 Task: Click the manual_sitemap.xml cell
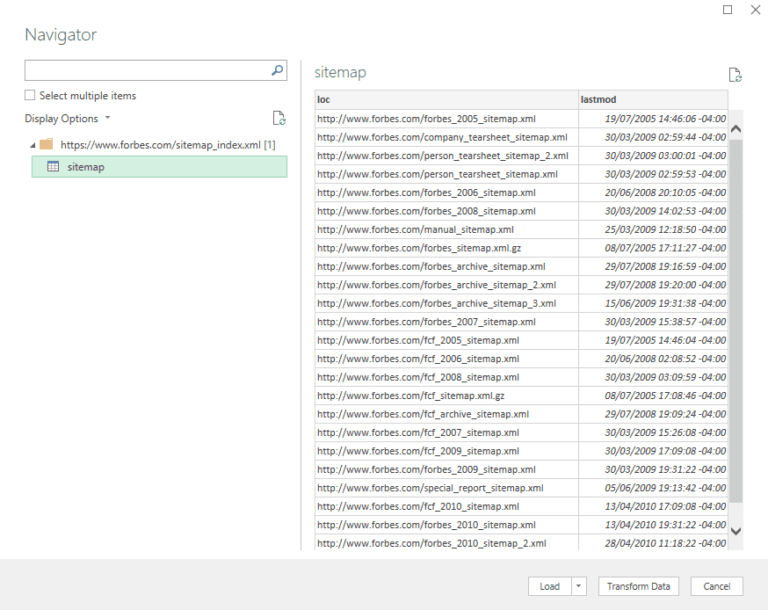(x=446, y=229)
